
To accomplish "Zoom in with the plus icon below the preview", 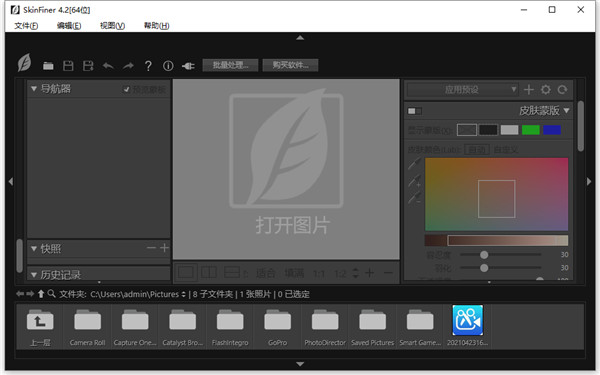I will pyautogui.click(x=370, y=273).
